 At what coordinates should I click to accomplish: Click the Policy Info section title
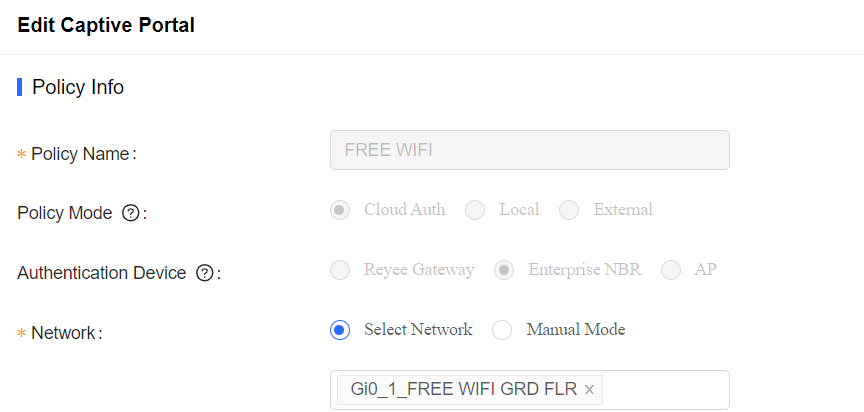click(78, 87)
